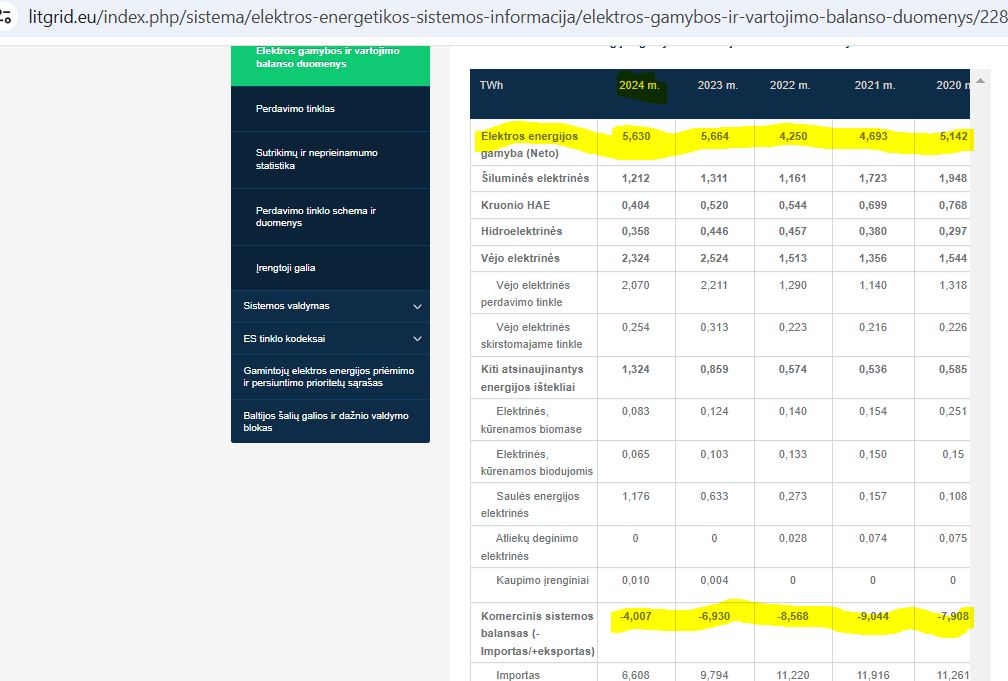Click value 4,693 in 2021 column
Image resolution: width=1008 pixels, height=681 pixels.
(x=873, y=136)
